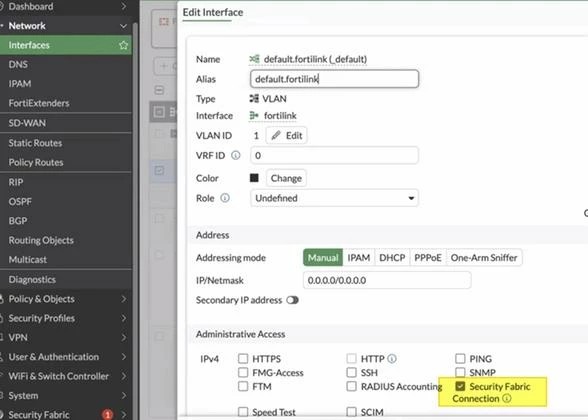Click the VLAN type icon
Screen dimensions: 588x420
(254, 99)
